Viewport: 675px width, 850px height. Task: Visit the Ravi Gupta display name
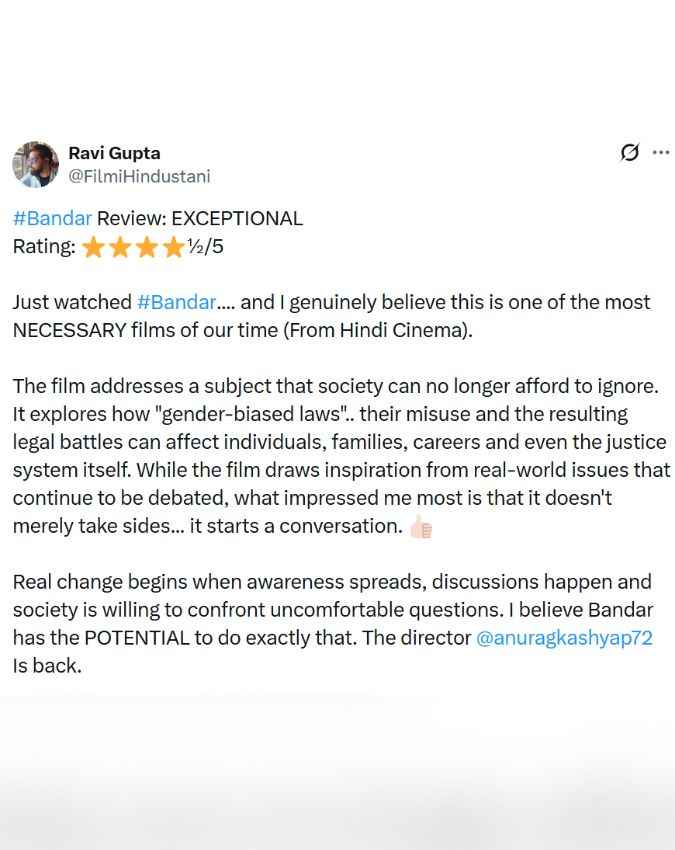pos(114,153)
